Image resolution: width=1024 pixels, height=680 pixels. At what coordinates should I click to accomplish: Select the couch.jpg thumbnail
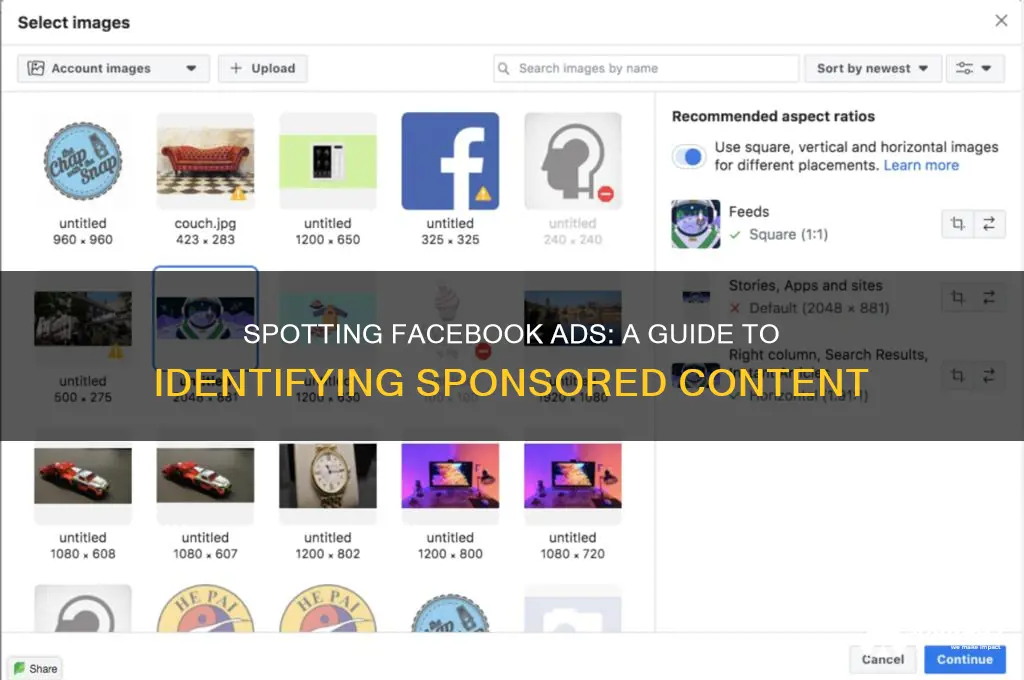(205, 161)
